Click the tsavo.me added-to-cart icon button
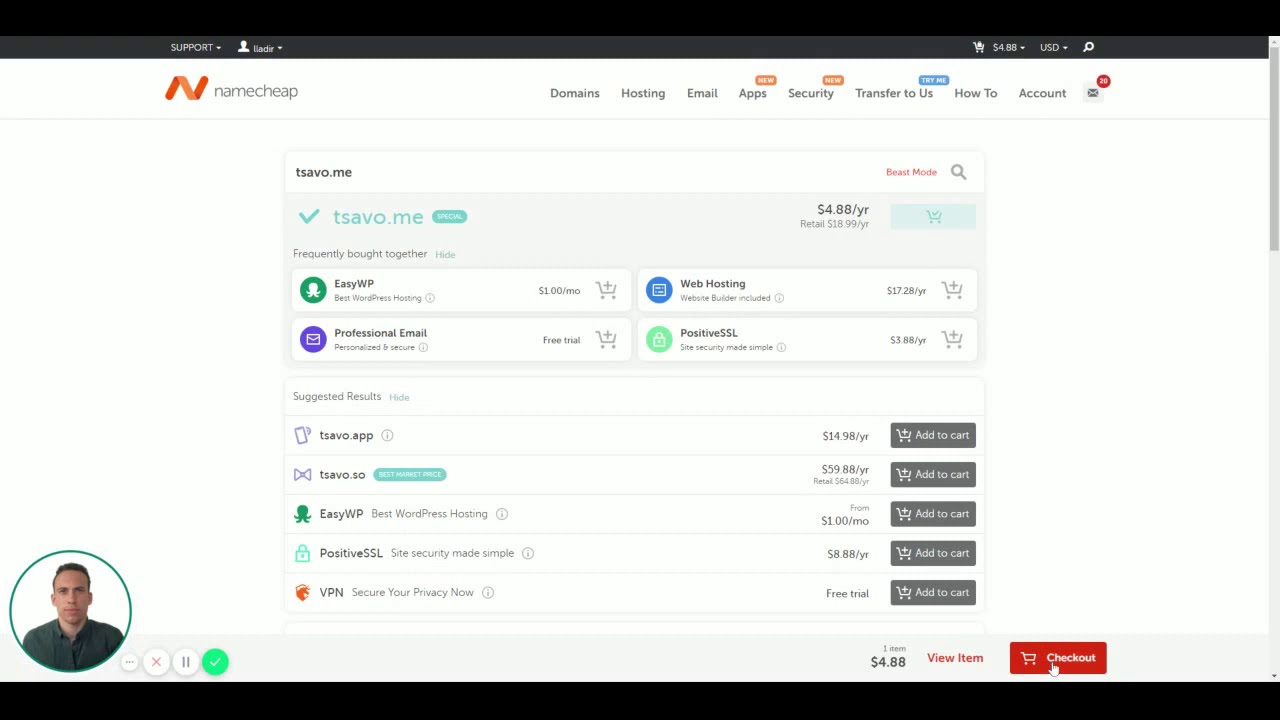 coord(933,216)
